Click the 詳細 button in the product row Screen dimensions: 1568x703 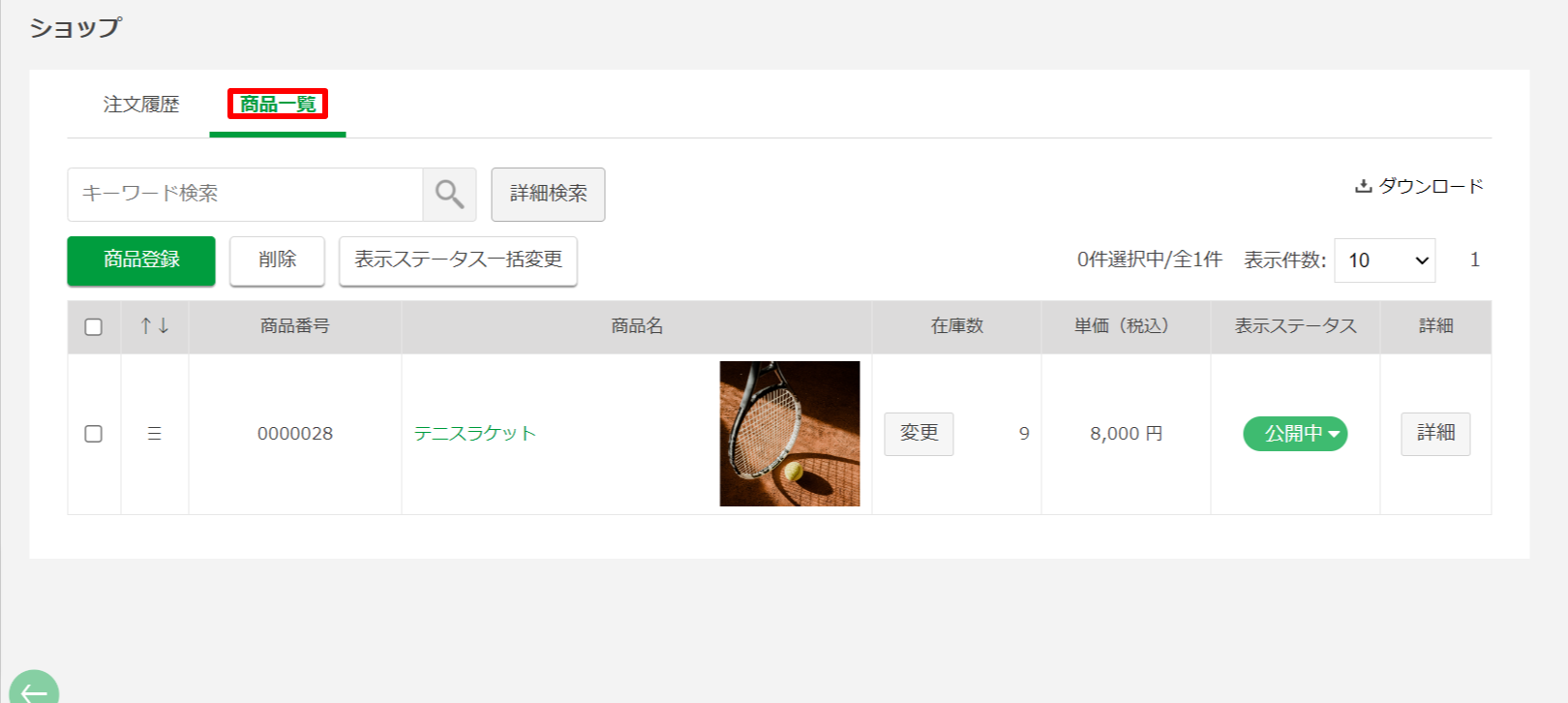[1435, 434]
